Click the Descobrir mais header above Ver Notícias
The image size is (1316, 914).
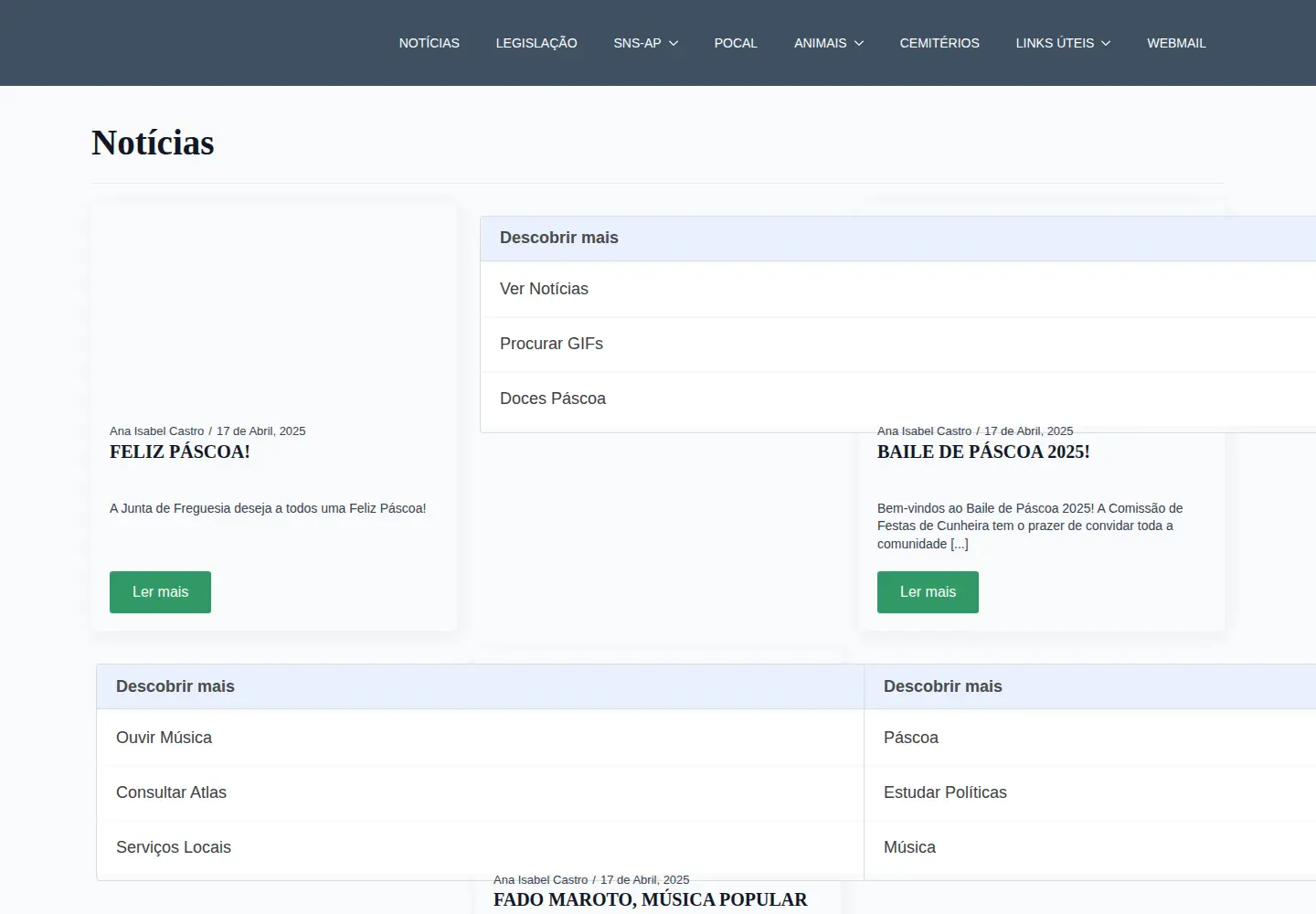pyautogui.click(x=559, y=238)
